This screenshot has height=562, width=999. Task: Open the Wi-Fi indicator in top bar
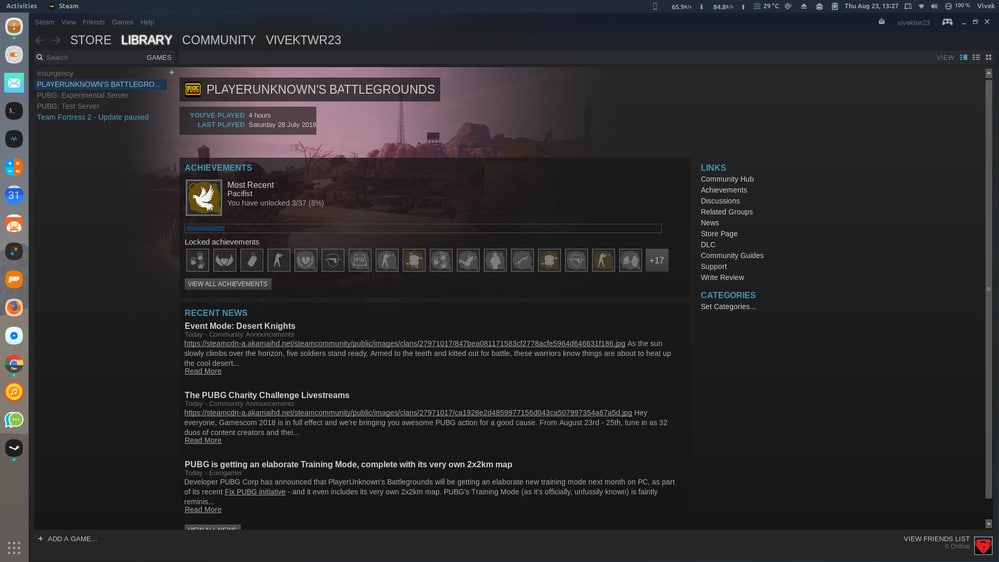(x=921, y=6)
